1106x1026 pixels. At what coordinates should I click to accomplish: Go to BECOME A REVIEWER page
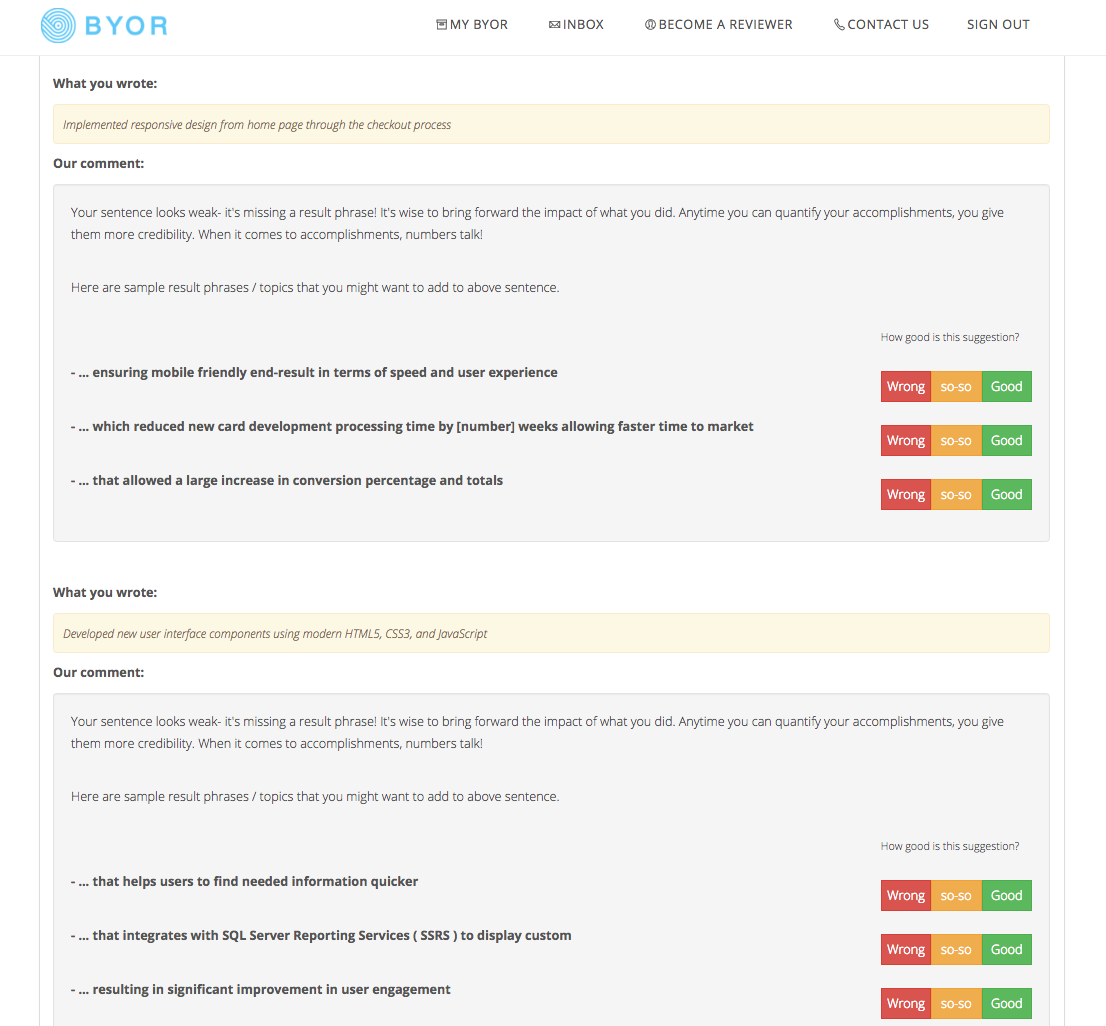click(x=719, y=25)
